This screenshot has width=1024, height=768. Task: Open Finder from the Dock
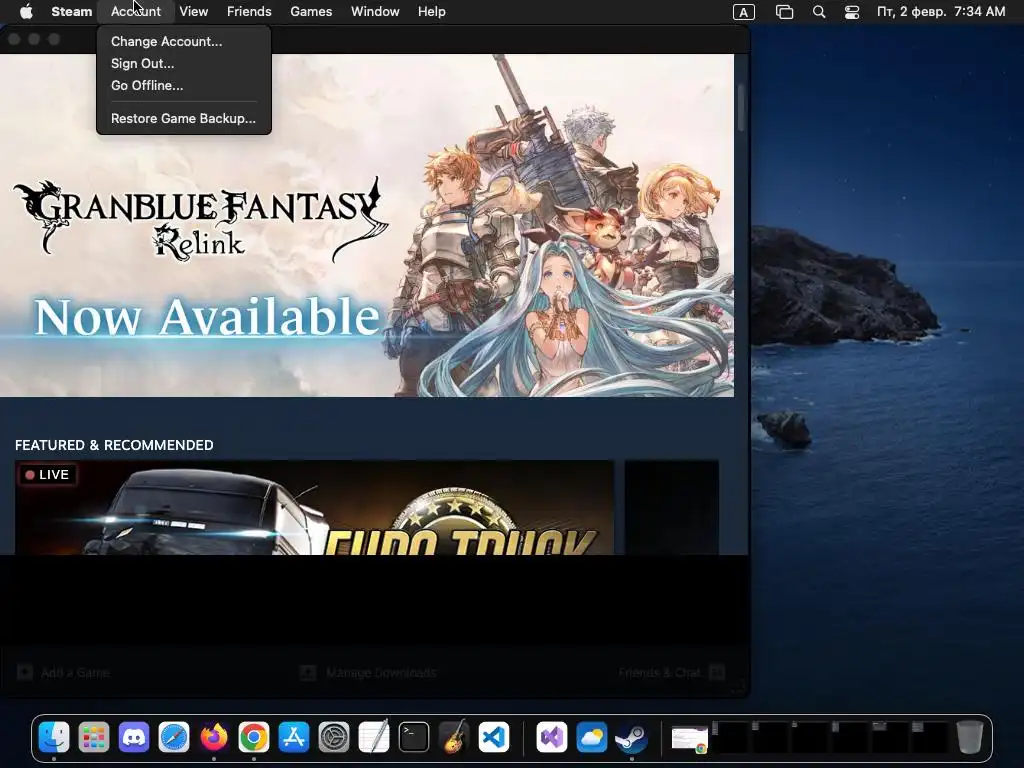point(54,737)
